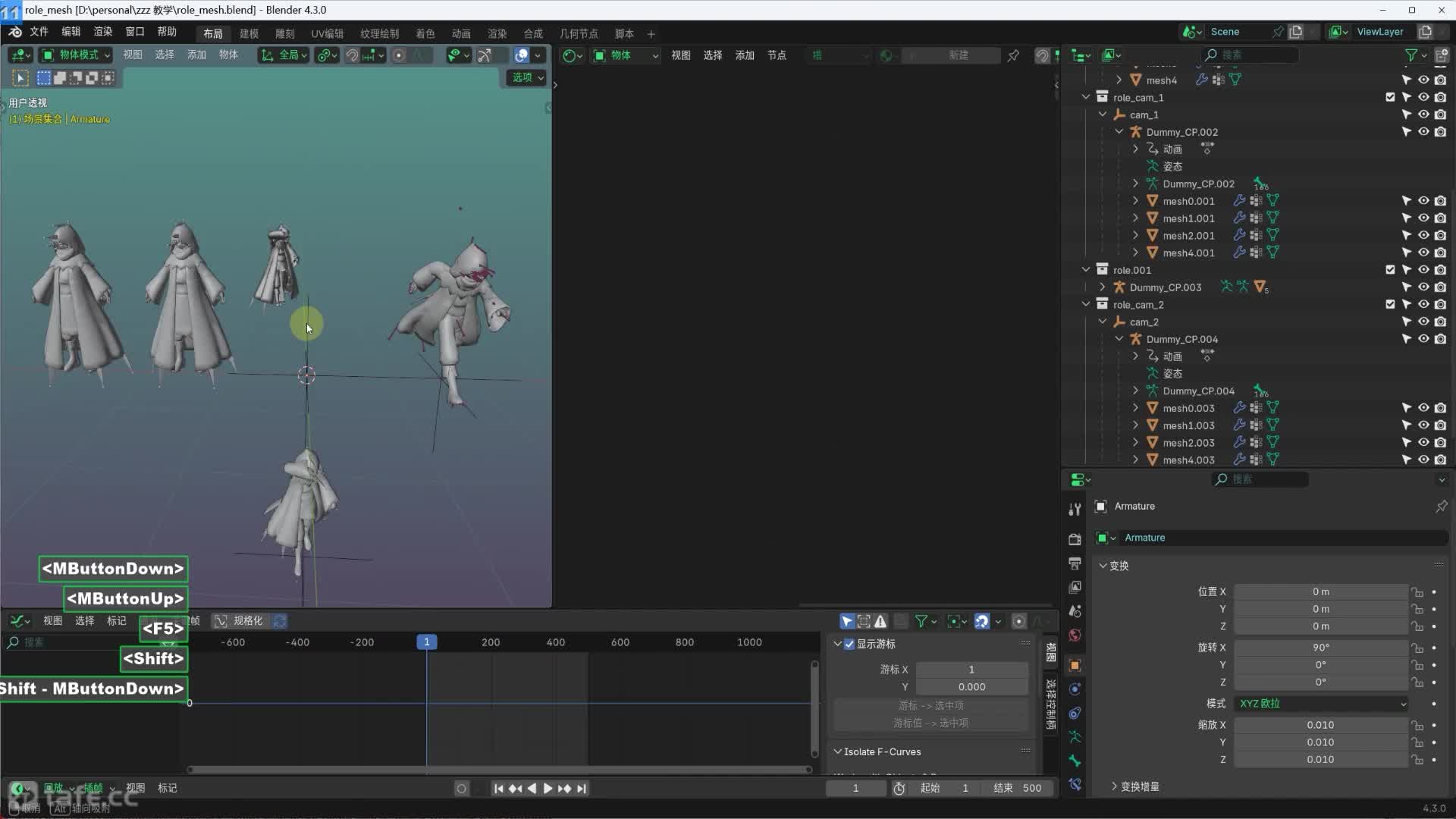Jump to the timeline end frame
The height and width of the screenshot is (819, 1456).
pyautogui.click(x=582, y=789)
